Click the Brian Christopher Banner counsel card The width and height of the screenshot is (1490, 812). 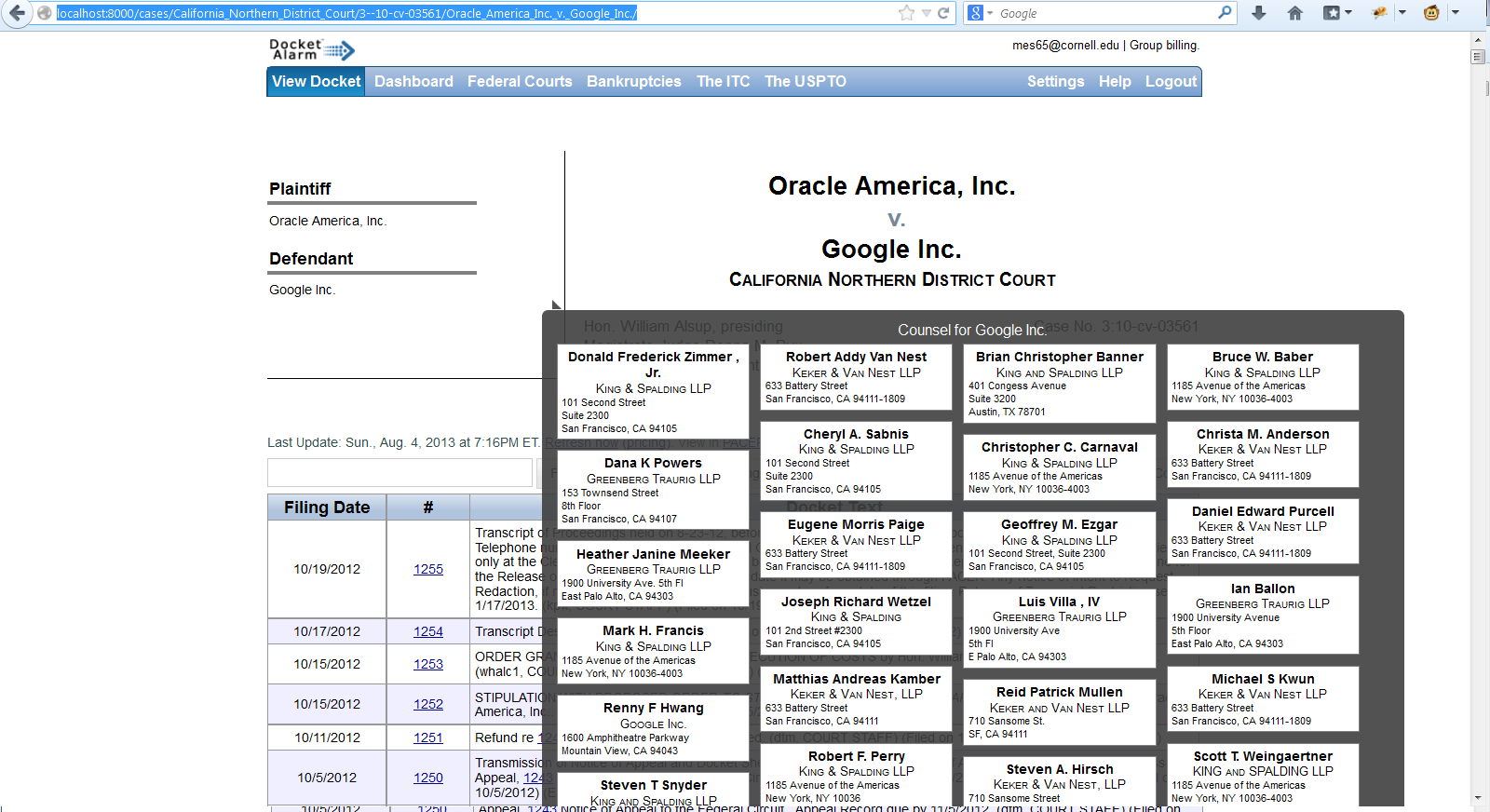(1059, 384)
